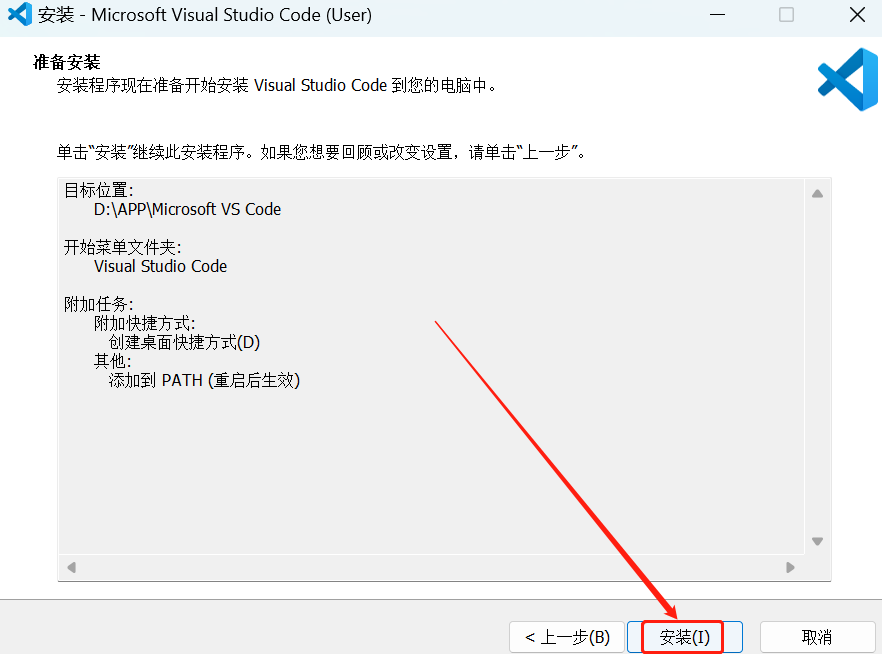Click the < 上一步(B) back button
The image size is (882, 654).
click(566, 636)
